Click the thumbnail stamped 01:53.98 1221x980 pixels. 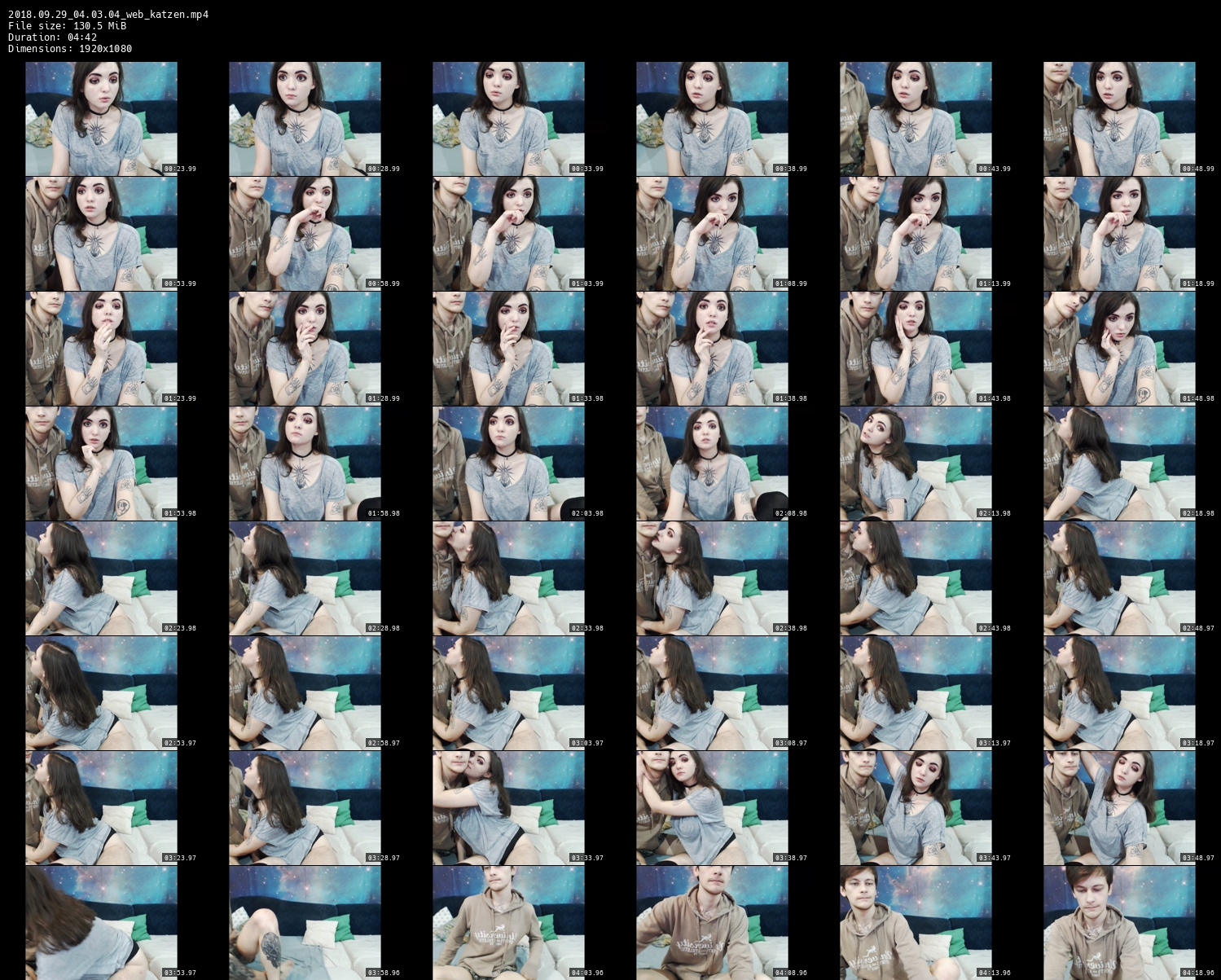point(102,464)
